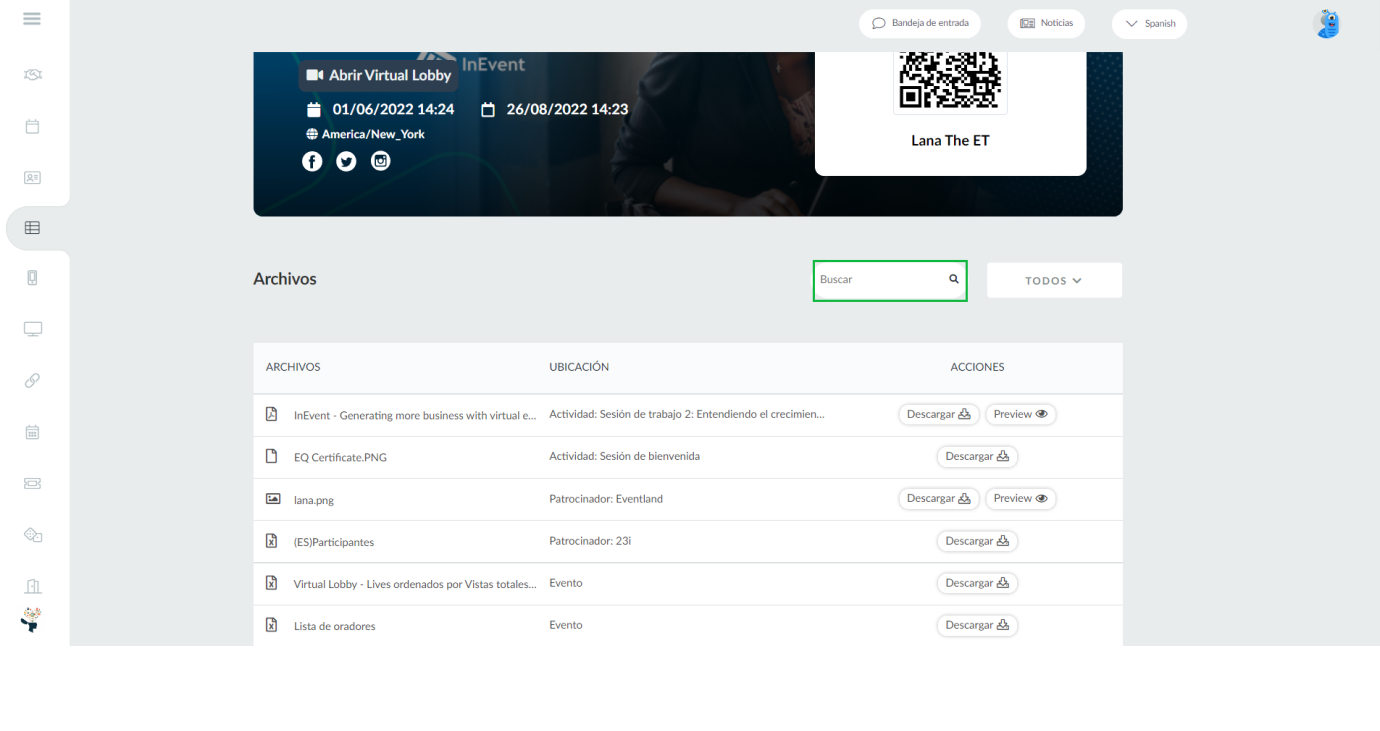This screenshot has width=1380, height=731.
Task: Preview lana.png
Action: click(1021, 498)
